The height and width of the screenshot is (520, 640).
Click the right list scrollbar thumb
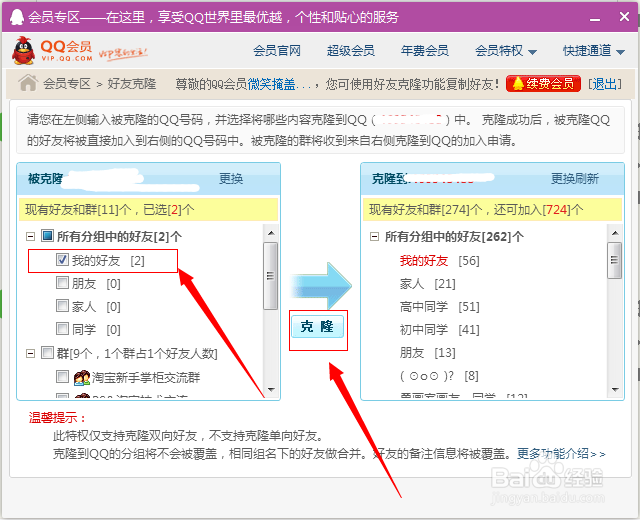pyautogui.click(x=615, y=260)
